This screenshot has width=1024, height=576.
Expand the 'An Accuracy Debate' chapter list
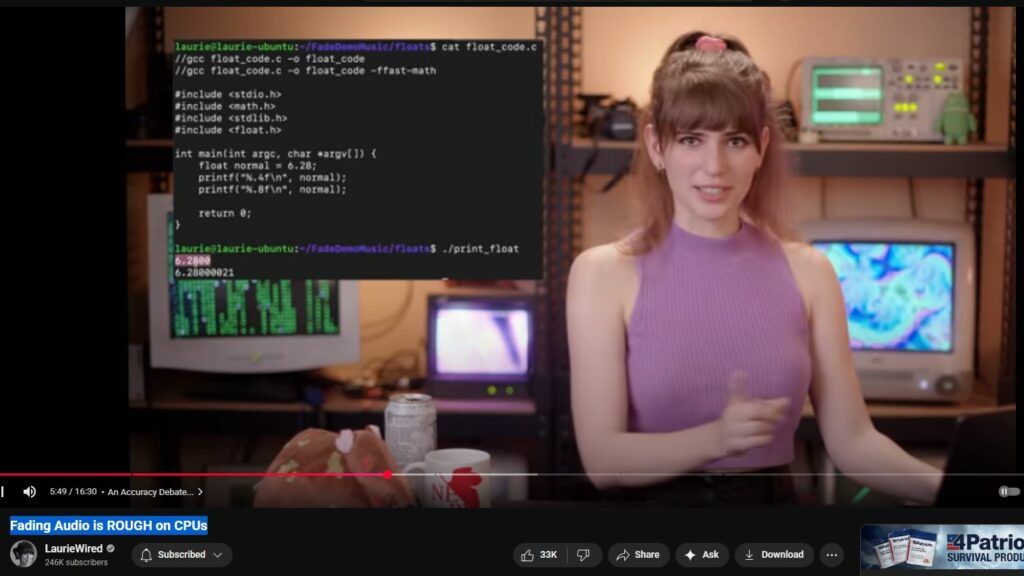pos(155,492)
